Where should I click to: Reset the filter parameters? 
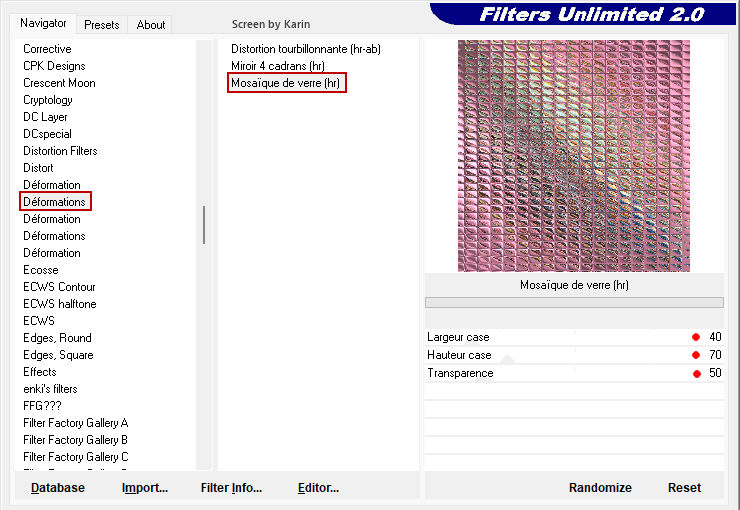tap(684, 488)
